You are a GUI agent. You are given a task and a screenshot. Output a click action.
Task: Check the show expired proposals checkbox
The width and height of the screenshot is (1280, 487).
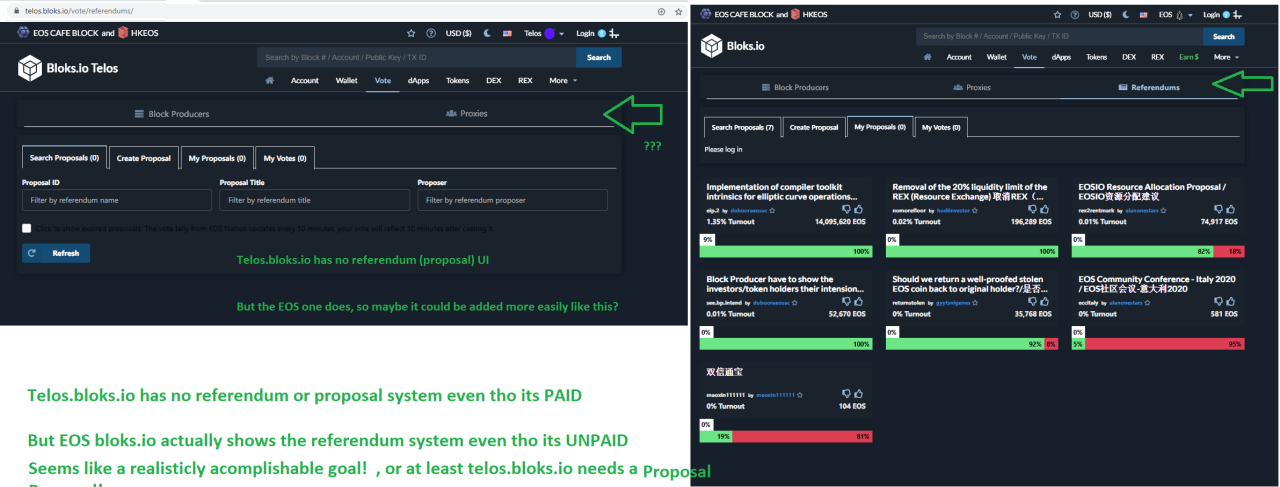pyautogui.click(x=26, y=229)
